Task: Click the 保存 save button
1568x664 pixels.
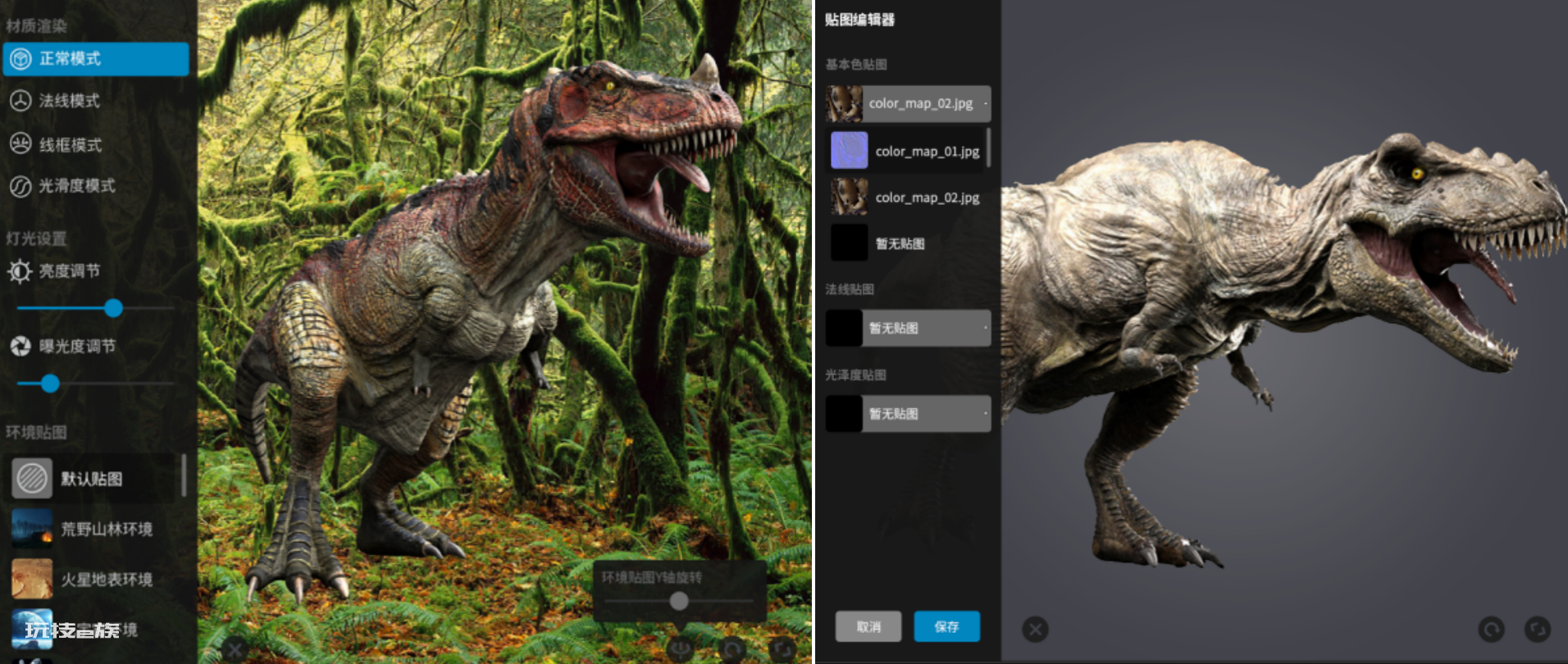Action: click(x=947, y=626)
